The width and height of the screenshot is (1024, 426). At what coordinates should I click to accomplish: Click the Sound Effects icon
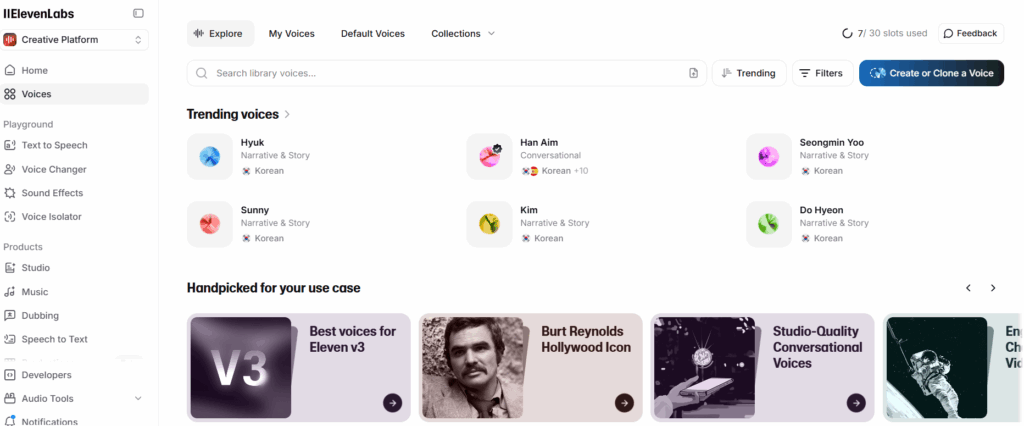[x=10, y=193]
